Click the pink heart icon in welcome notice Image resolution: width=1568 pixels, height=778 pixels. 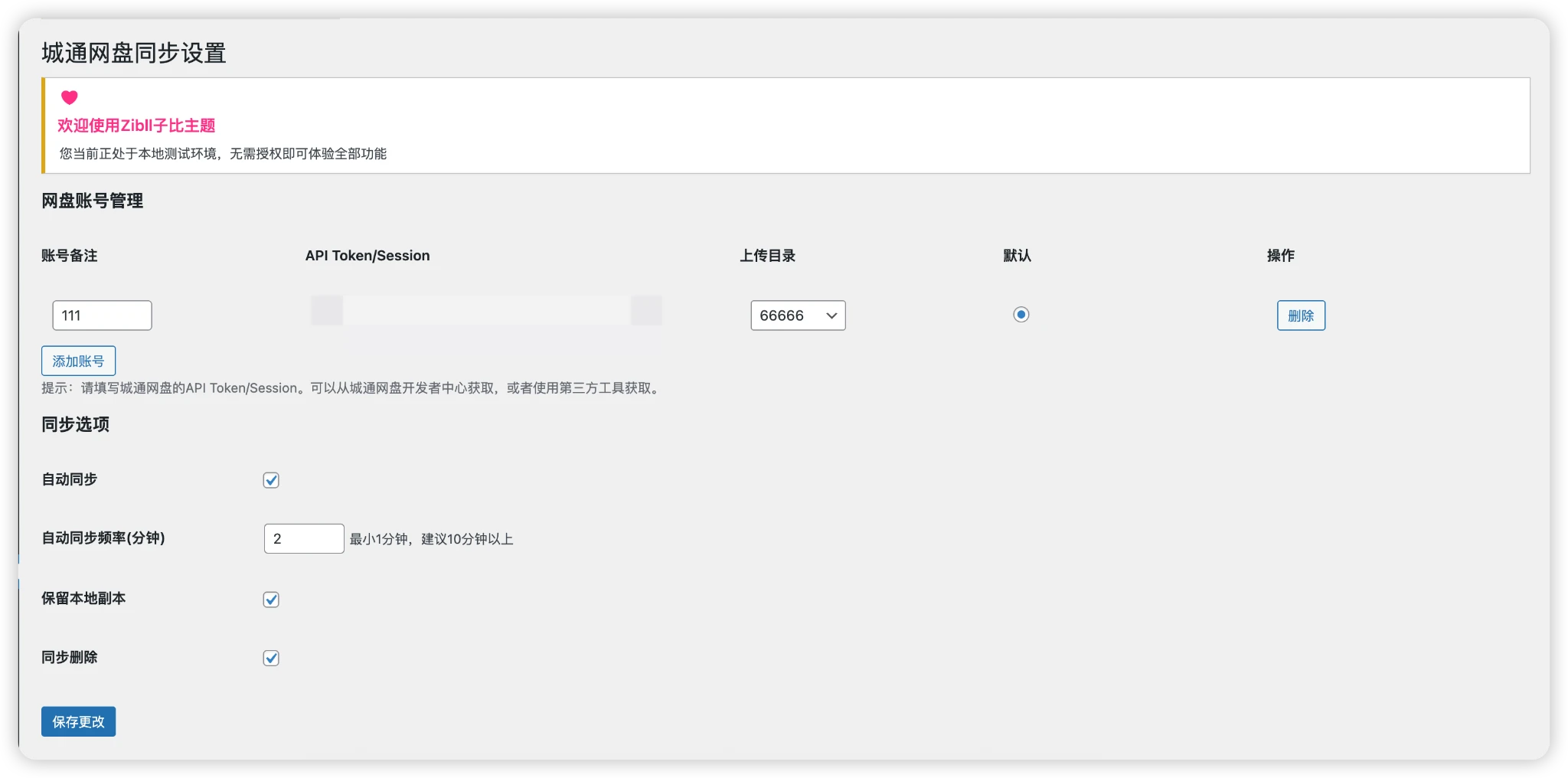tap(70, 97)
